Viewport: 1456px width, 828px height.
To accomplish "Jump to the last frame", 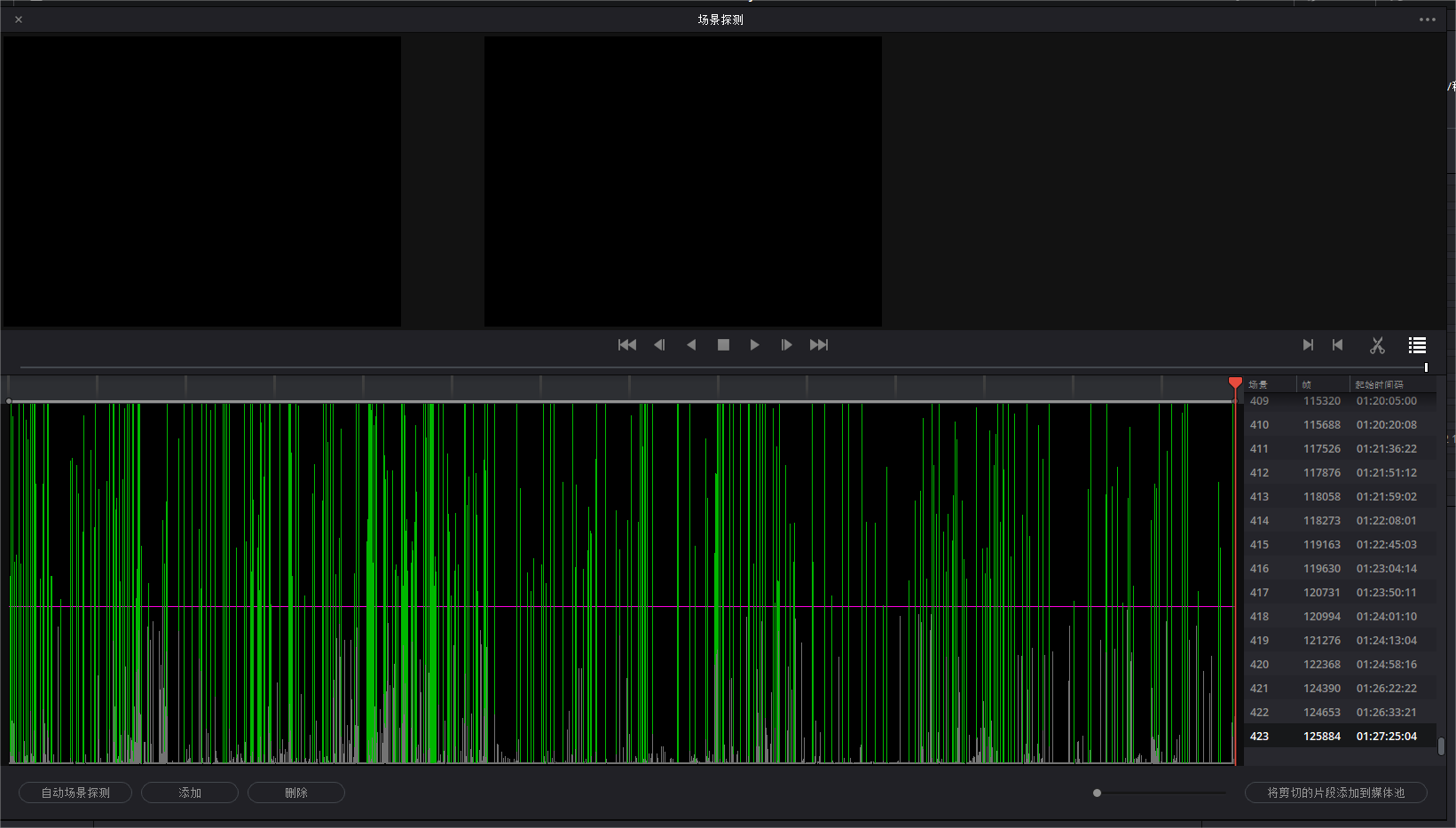I will pyautogui.click(x=819, y=345).
